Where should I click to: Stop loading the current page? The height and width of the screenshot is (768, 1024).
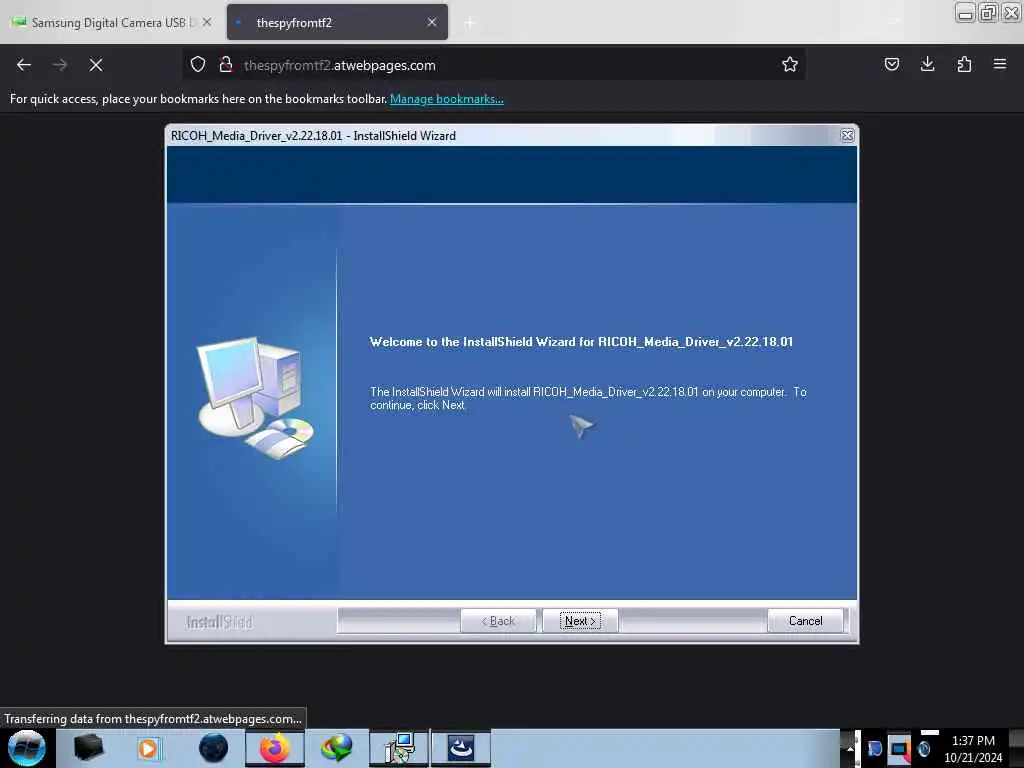point(96,65)
